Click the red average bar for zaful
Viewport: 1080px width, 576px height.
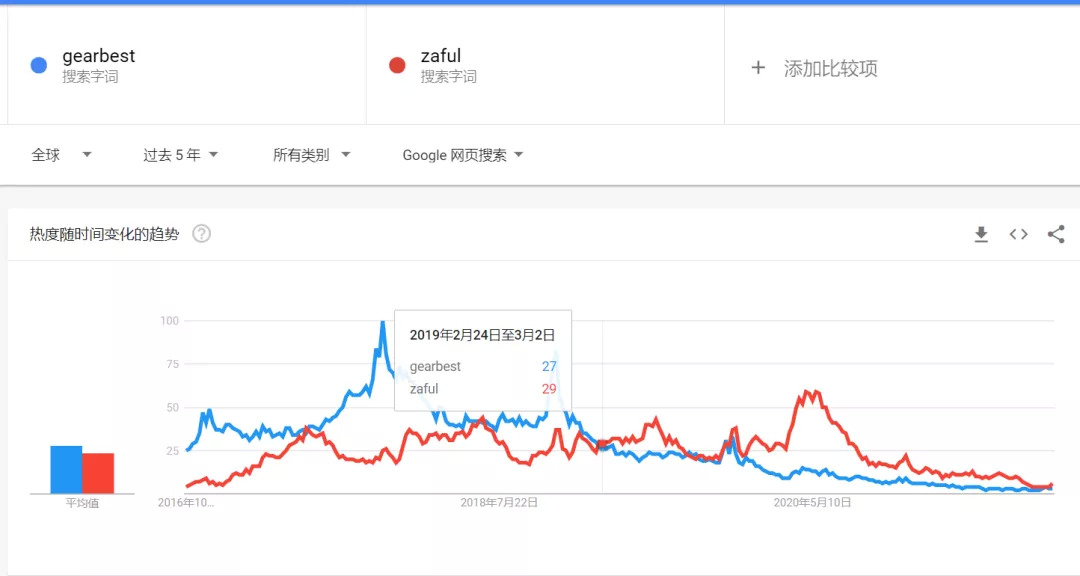click(98, 473)
